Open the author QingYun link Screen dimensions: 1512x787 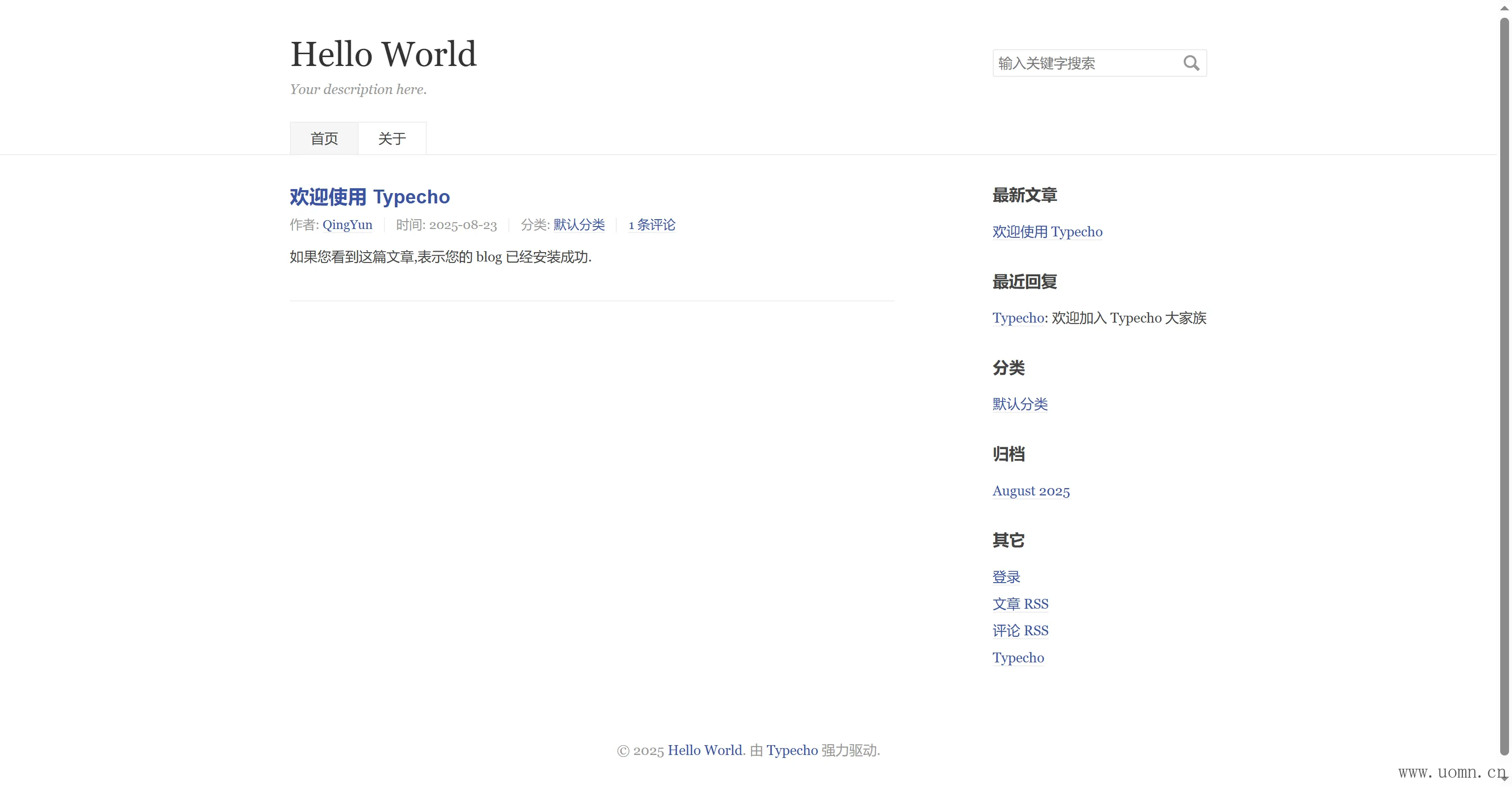tap(347, 225)
